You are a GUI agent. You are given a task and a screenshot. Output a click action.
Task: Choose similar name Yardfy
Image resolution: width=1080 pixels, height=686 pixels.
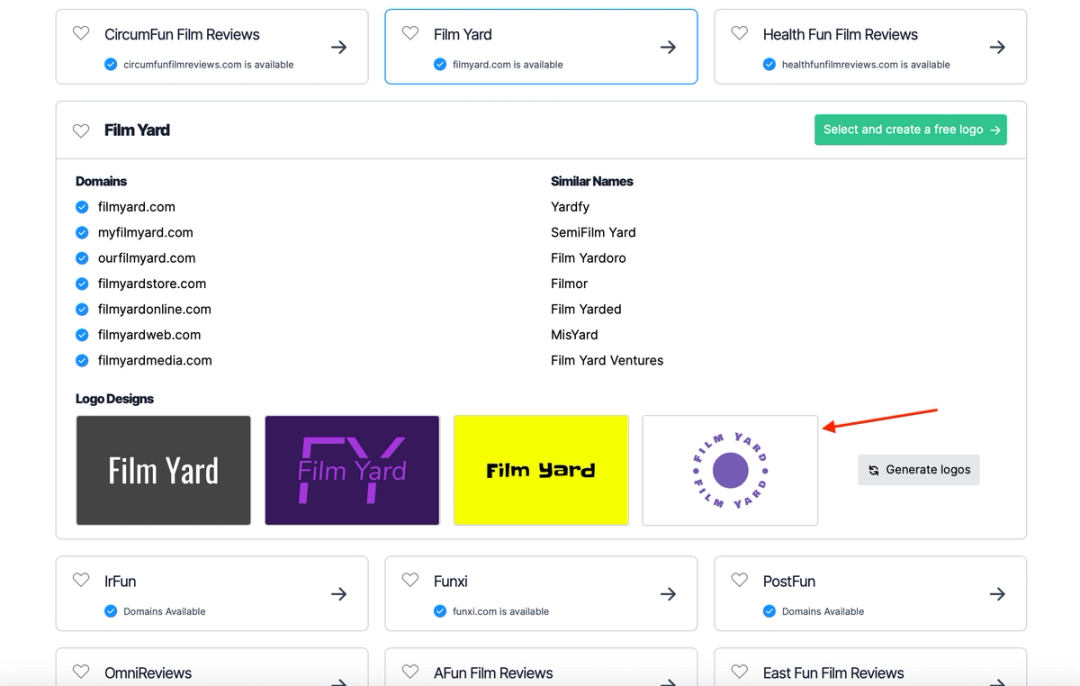point(570,207)
